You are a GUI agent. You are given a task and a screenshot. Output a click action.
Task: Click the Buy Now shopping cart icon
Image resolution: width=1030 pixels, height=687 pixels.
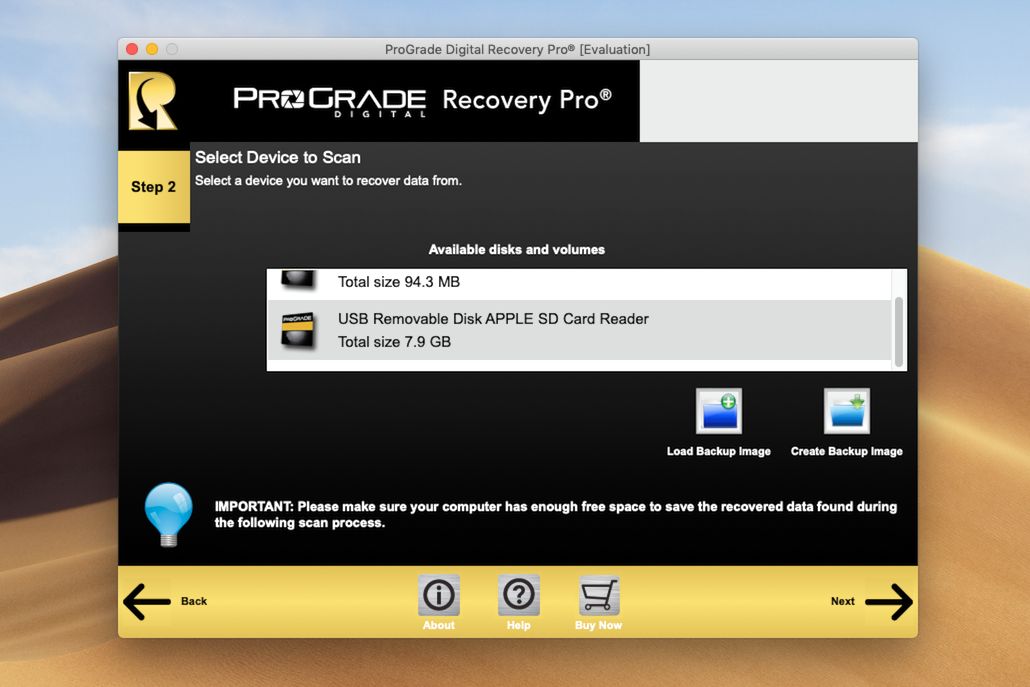598,595
